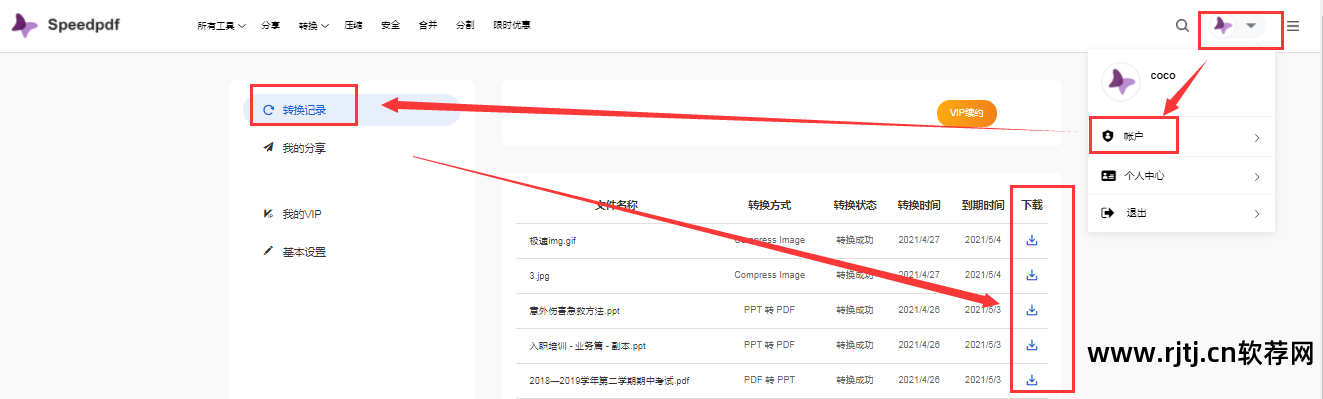This screenshot has height=399, width=1323.
Task: Click the coco username in the user menu
Action: (1163, 75)
